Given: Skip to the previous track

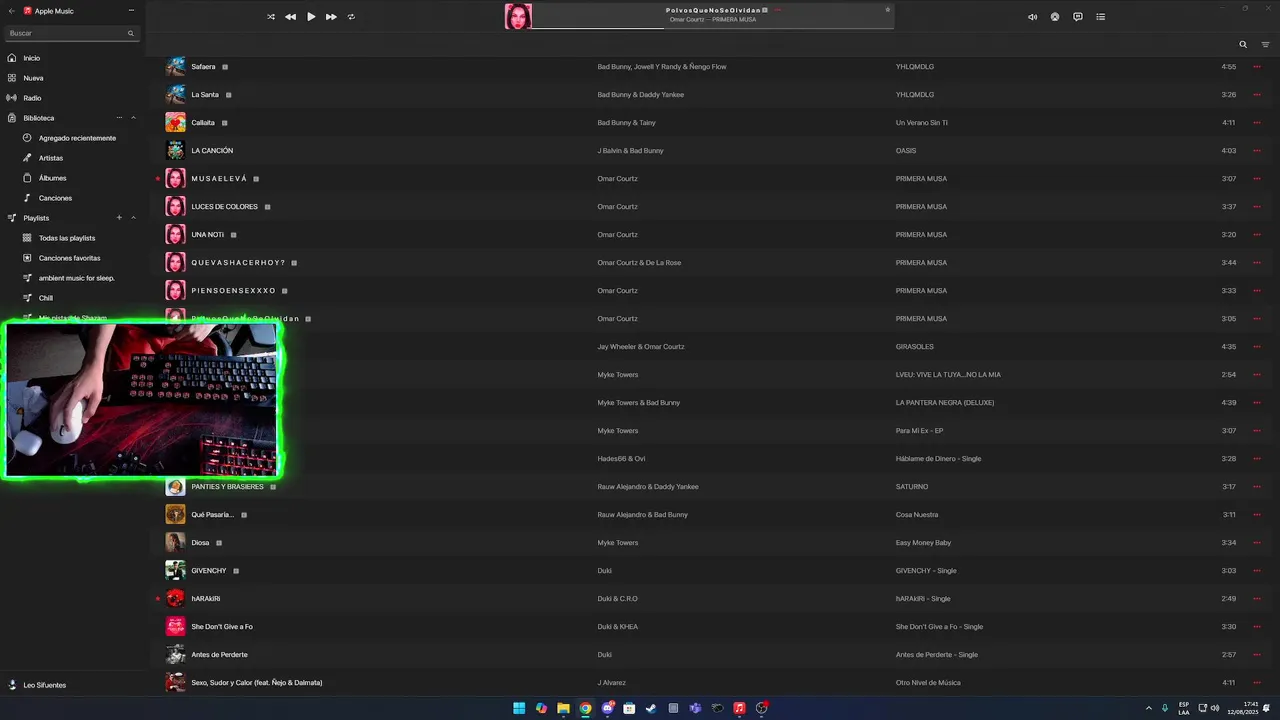Looking at the screenshot, I should click(x=290, y=17).
